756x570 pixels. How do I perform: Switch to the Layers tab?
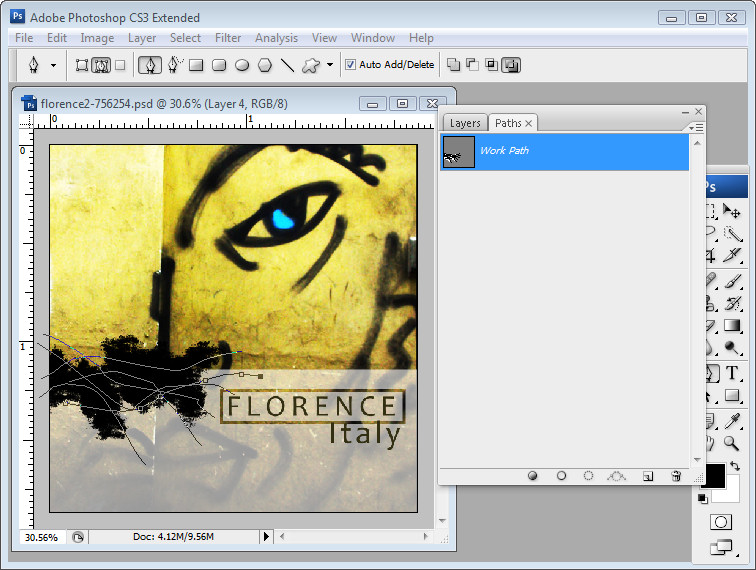(465, 123)
